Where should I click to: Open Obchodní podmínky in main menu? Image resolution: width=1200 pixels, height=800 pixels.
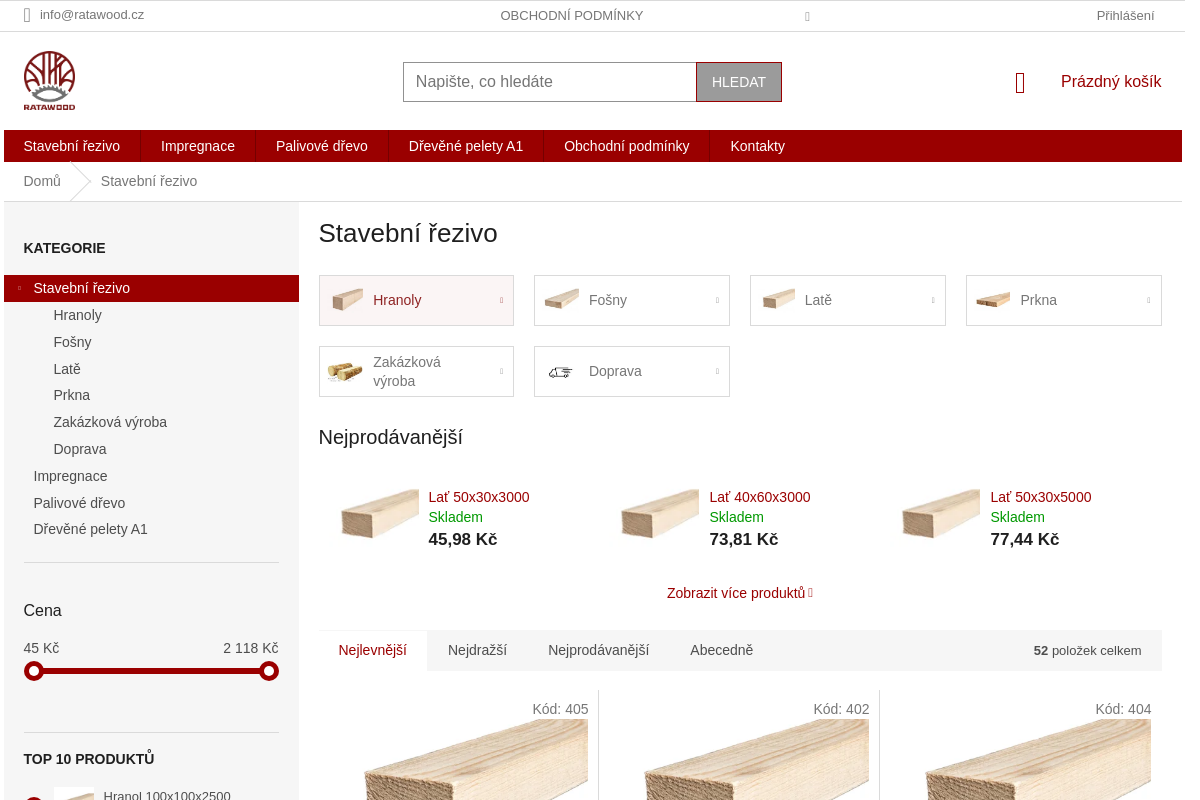pyautogui.click(x=627, y=146)
